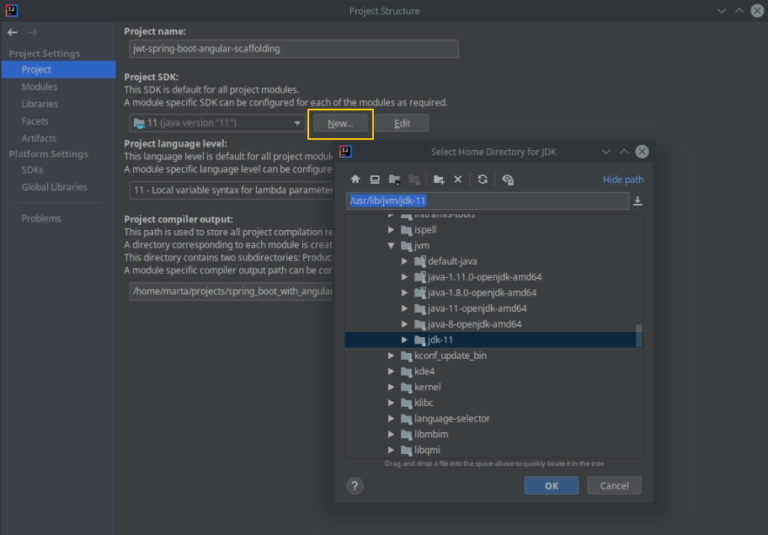
Task: Click the Desktop directory toolbar icon
Action: coord(375,179)
